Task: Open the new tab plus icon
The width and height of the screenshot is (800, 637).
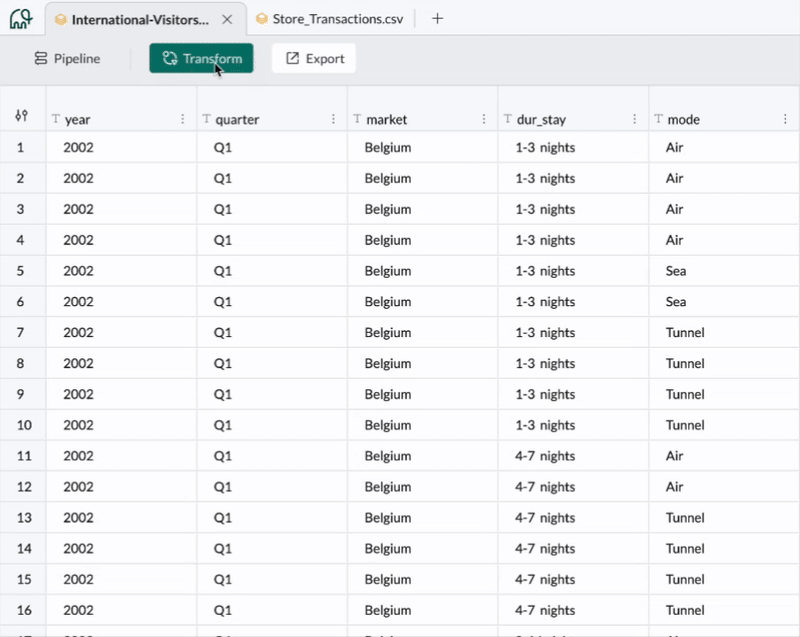Action: [437, 19]
